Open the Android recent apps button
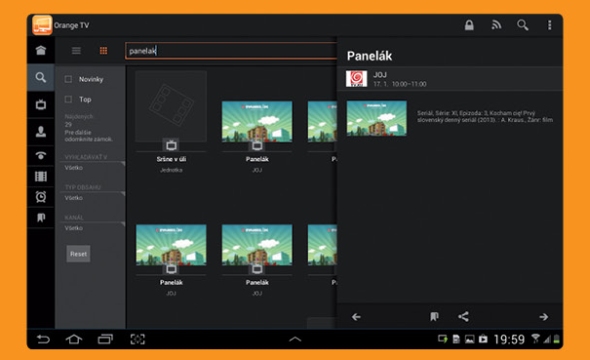The image size is (590, 360). [105, 339]
